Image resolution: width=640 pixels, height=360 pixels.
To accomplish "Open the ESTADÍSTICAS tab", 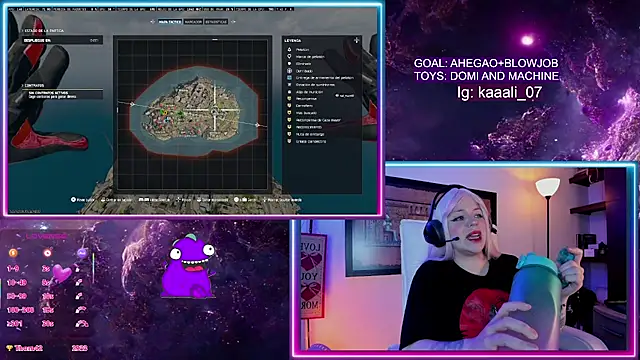I will pos(216,22).
